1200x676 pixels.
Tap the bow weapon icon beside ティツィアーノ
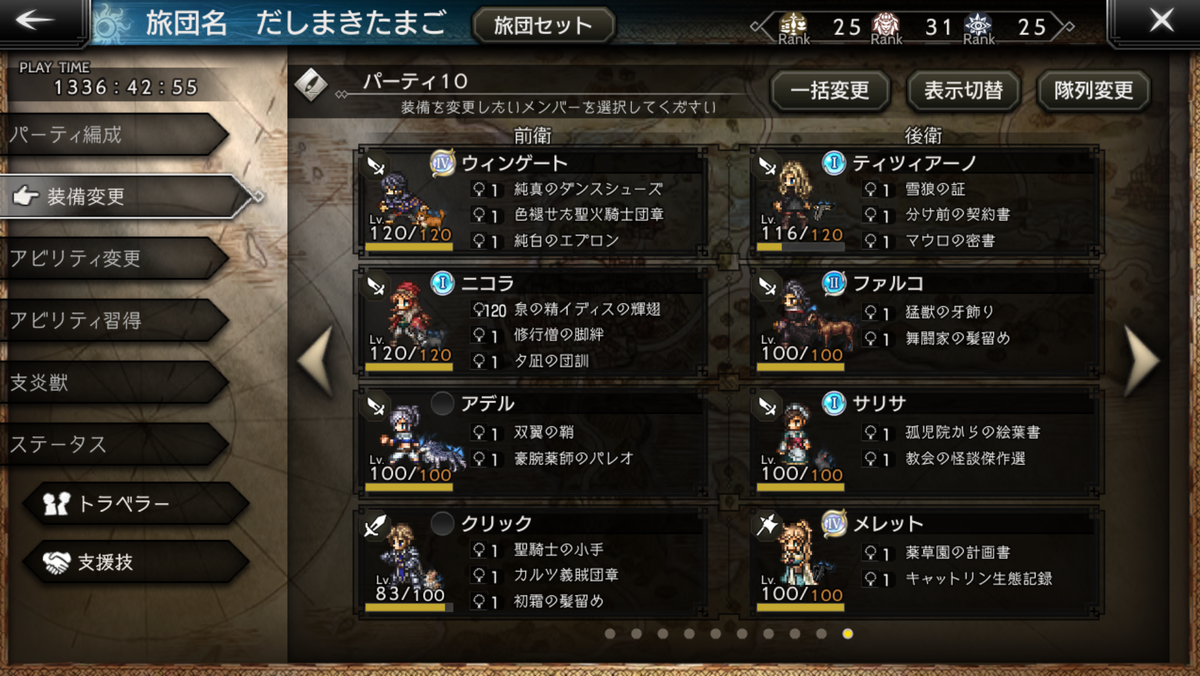(768, 165)
